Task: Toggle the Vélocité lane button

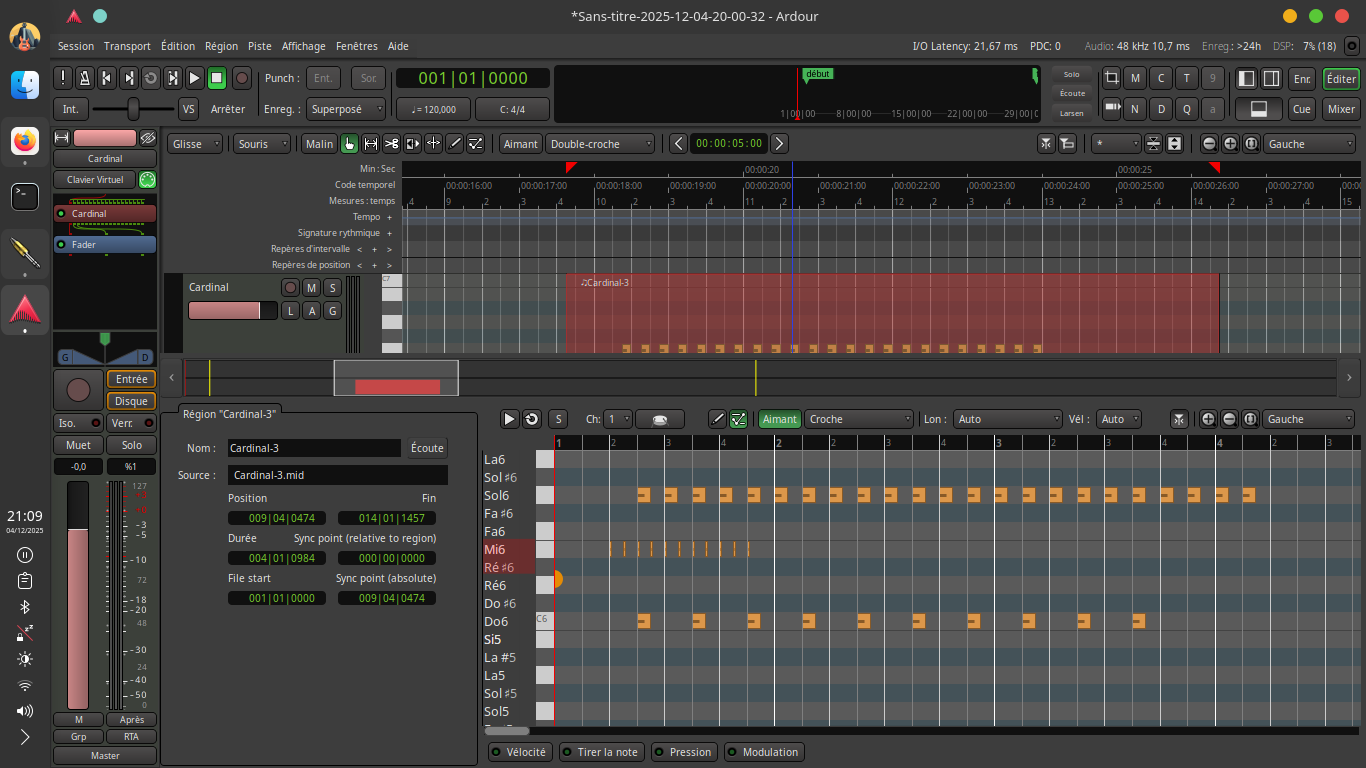Action: coord(519,752)
